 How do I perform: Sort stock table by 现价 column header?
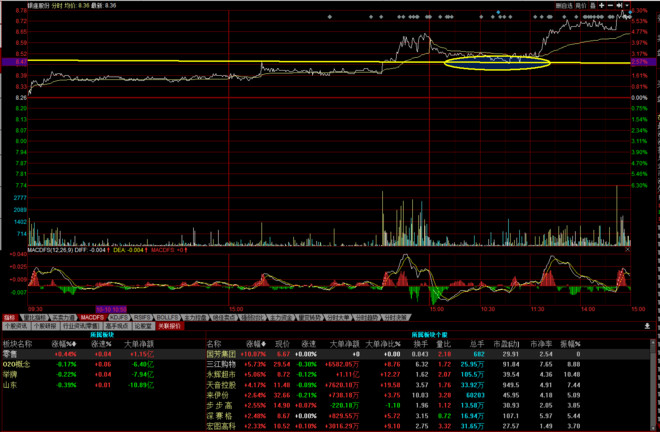pyautogui.click(x=282, y=344)
